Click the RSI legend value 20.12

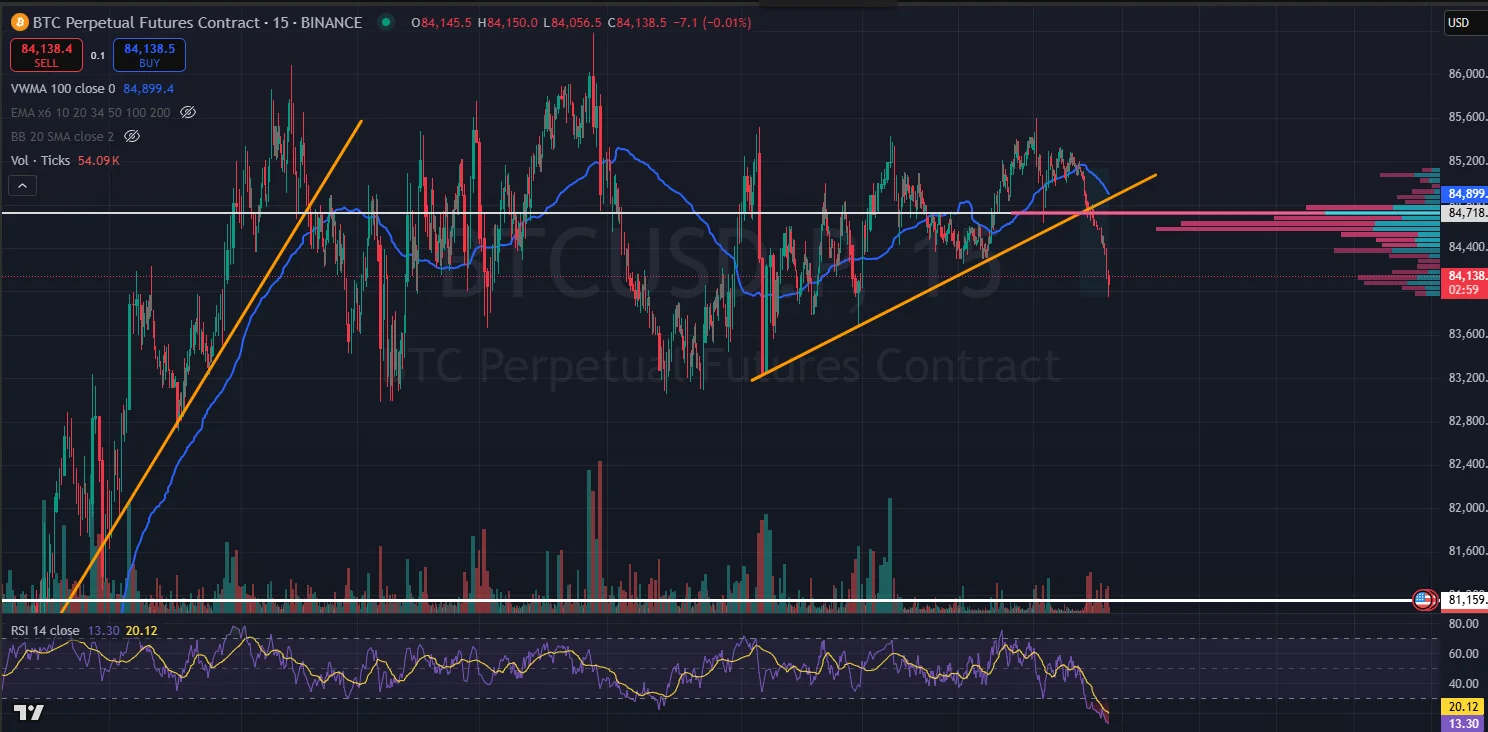click(x=142, y=630)
